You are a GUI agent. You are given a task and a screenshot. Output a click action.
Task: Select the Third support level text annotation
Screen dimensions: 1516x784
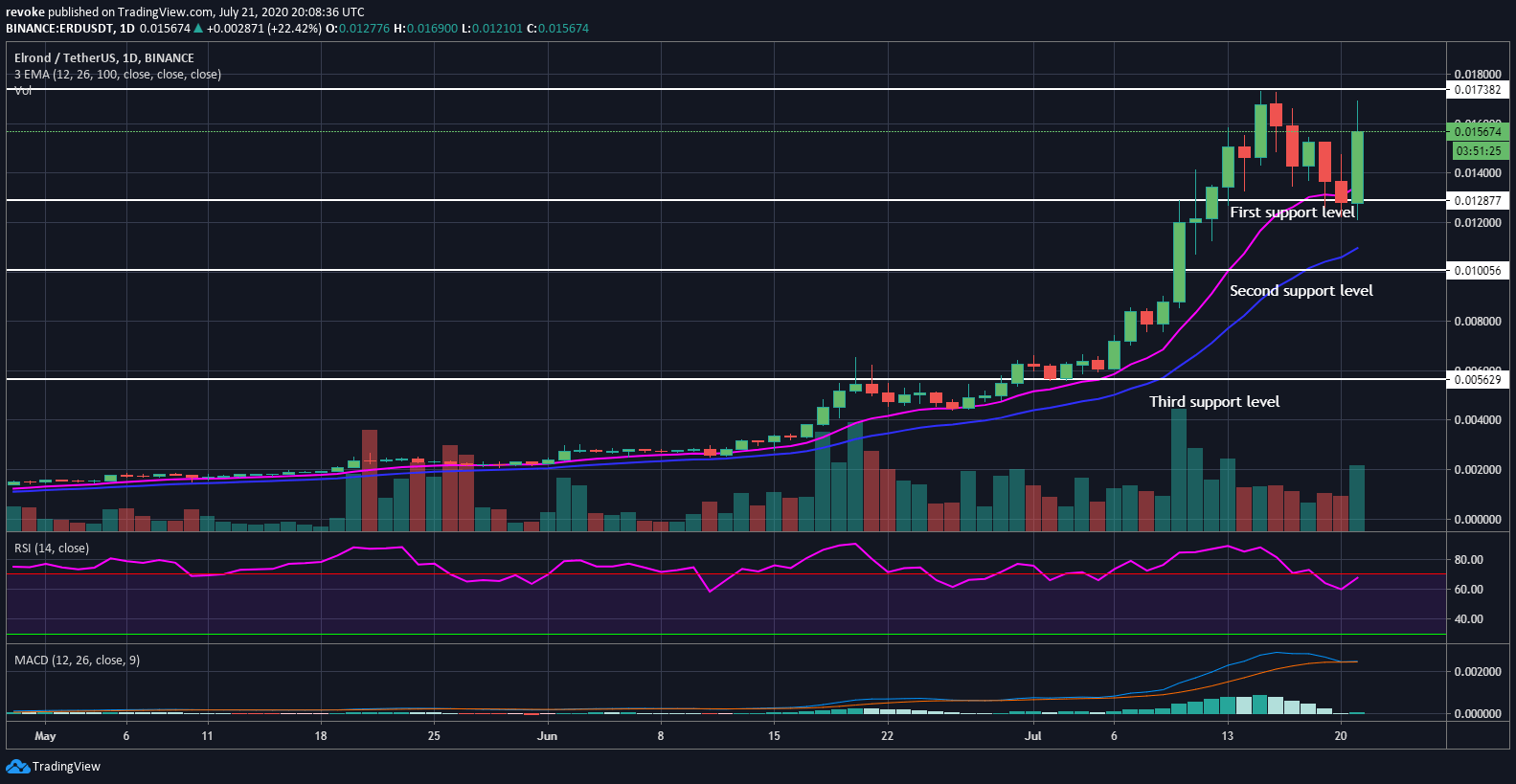pos(1214,402)
